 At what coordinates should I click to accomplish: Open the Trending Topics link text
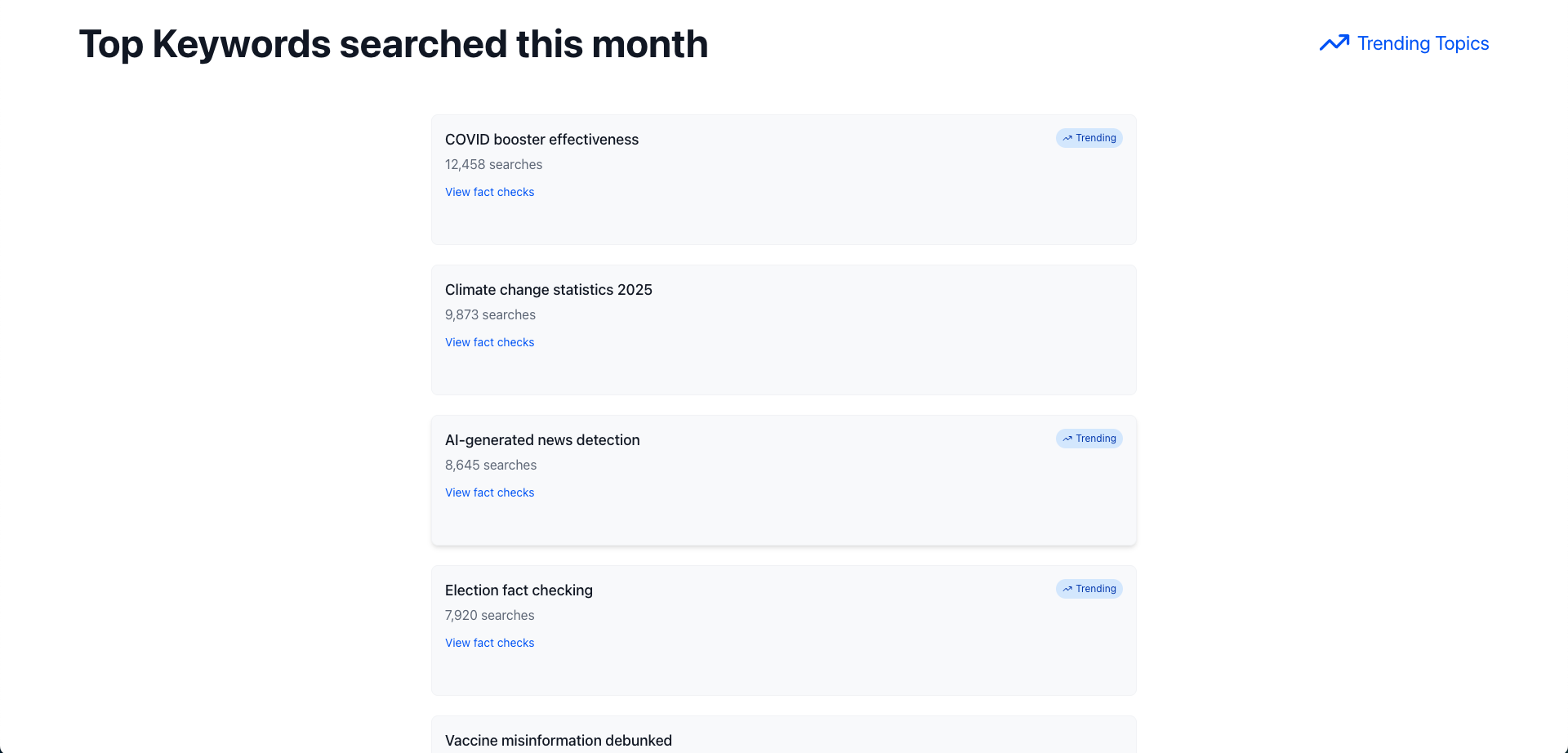(1423, 43)
